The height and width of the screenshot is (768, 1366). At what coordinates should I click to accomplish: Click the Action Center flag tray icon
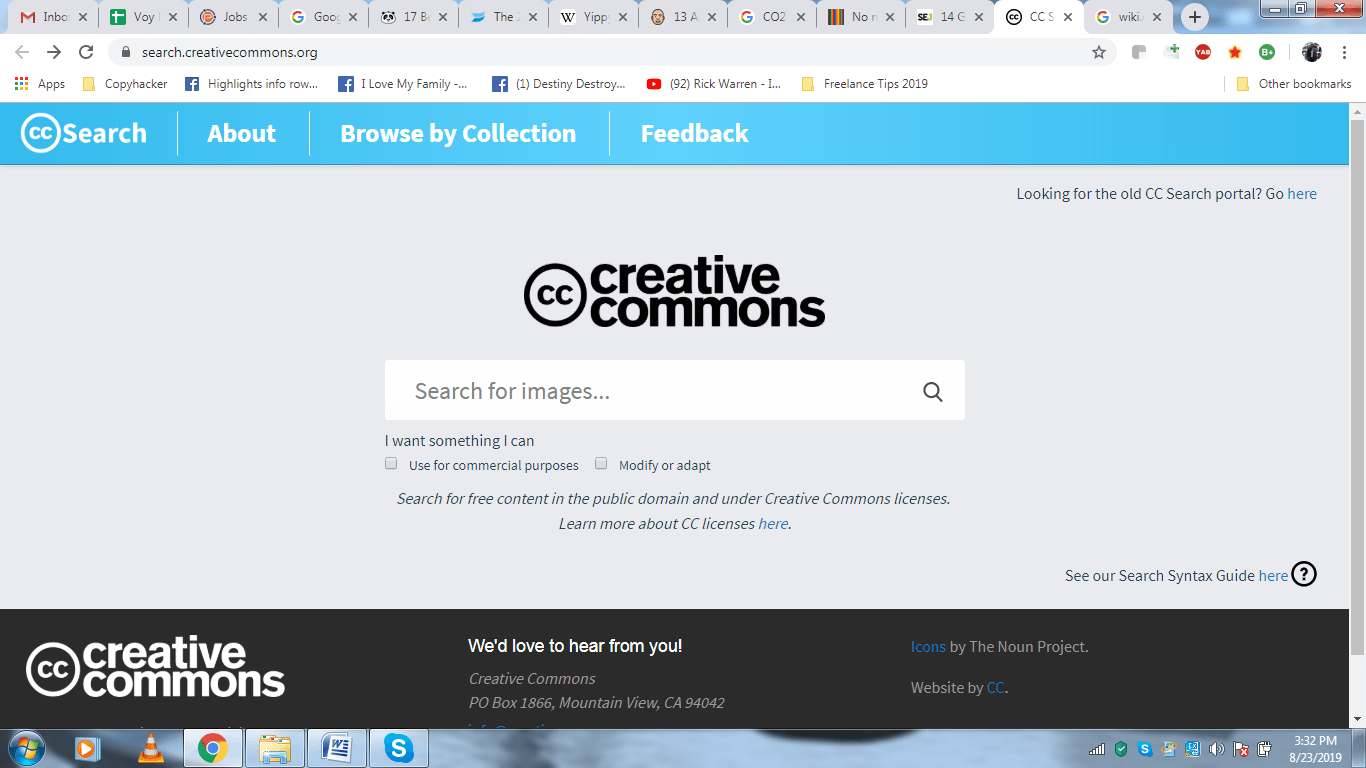(x=1241, y=749)
